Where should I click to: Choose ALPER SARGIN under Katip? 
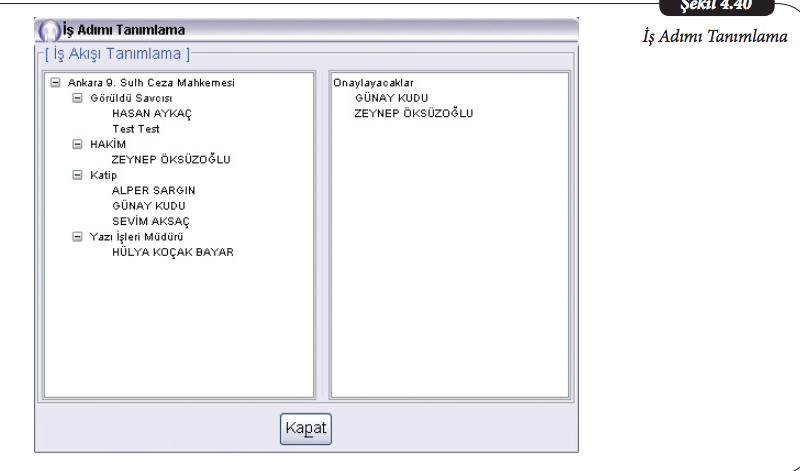coord(153,190)
